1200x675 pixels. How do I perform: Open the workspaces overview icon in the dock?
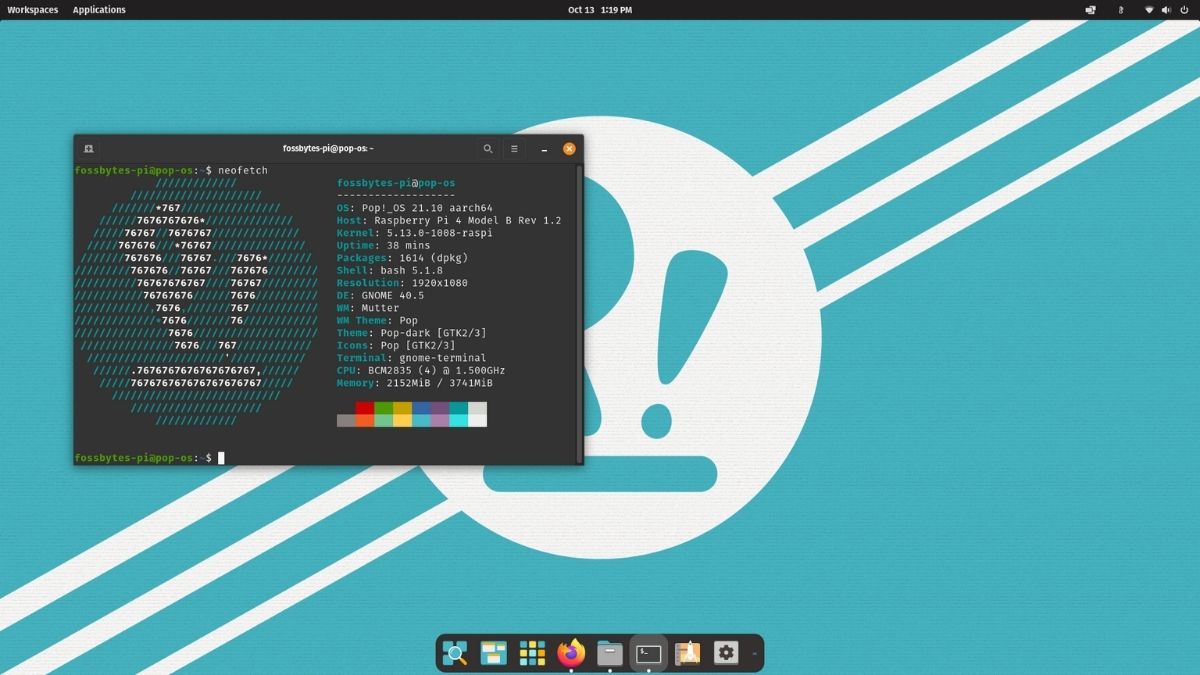[x=493, y=653]
